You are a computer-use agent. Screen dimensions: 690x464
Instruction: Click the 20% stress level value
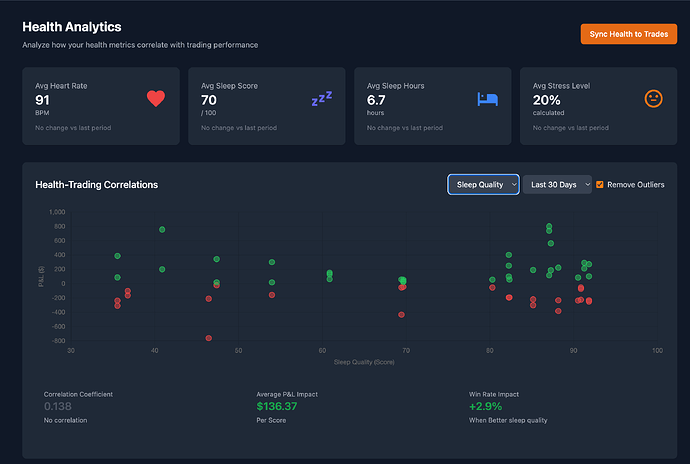tap(546, 100)
